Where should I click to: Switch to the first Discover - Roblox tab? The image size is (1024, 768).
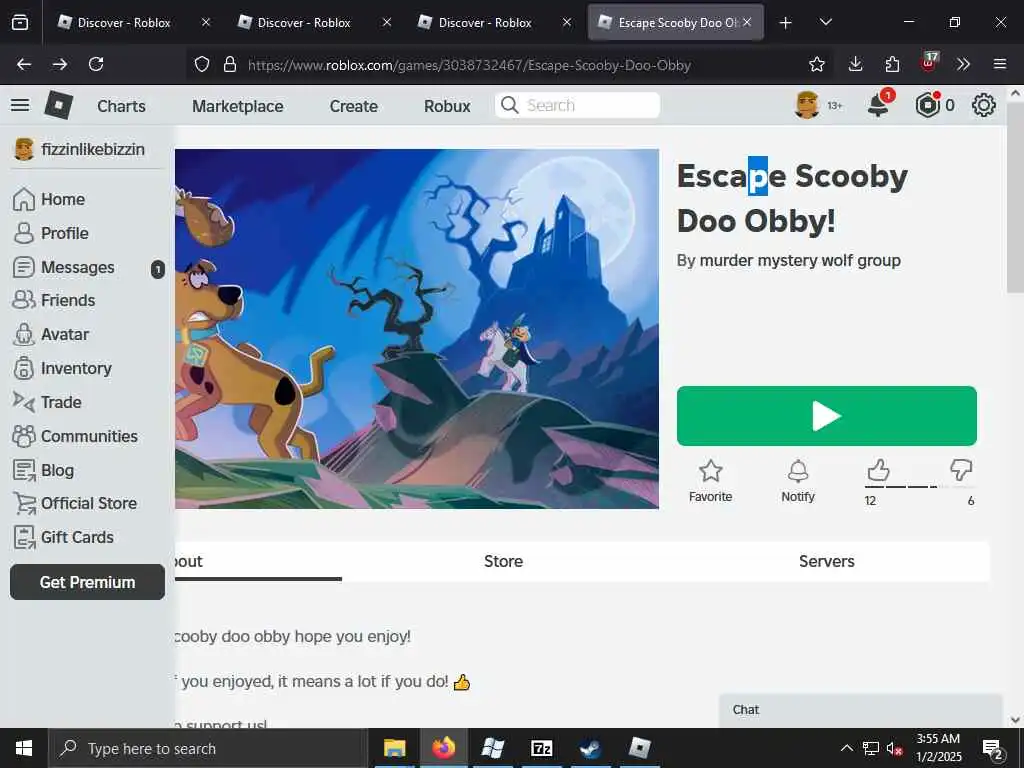[x=134, y=22]
